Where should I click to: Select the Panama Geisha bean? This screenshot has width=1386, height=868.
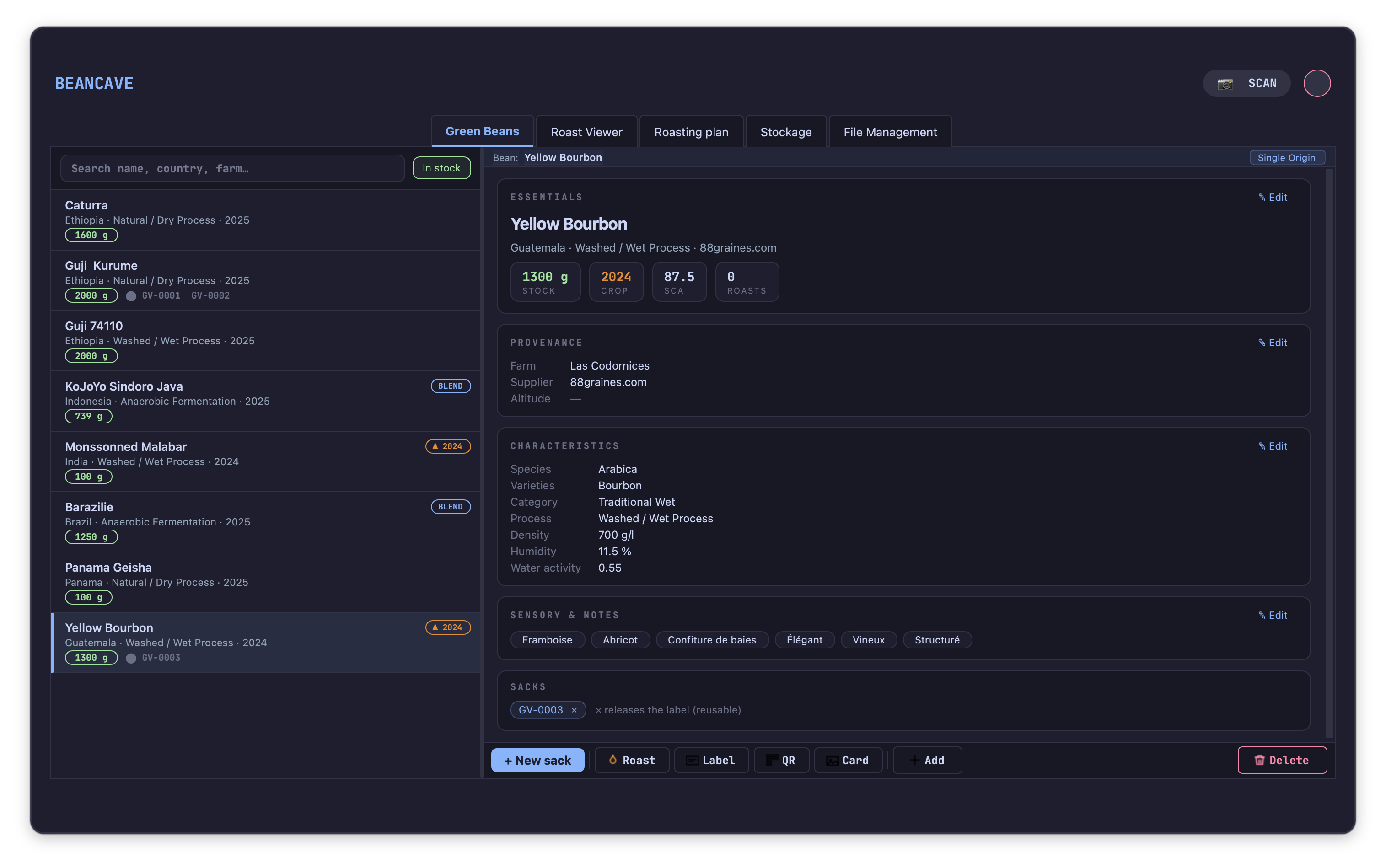266,582
